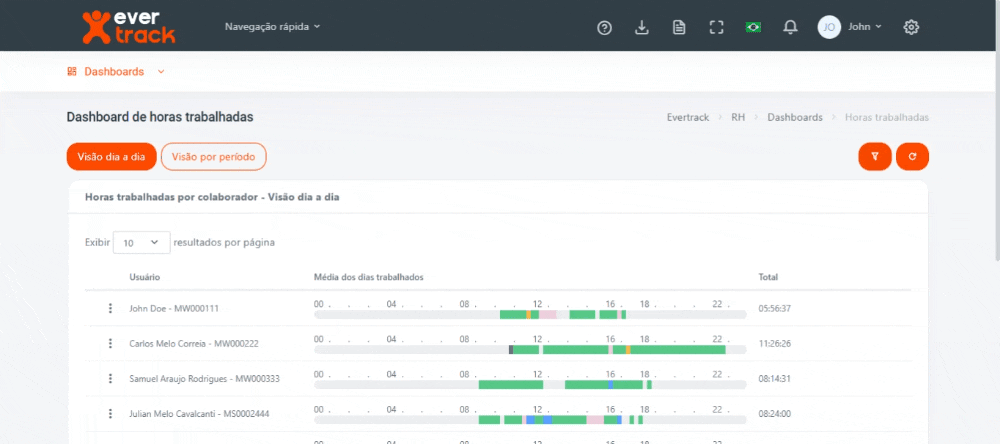The image size is (1000, 444).
Task: Open the settings gear icon
Action: click(911, 27)
